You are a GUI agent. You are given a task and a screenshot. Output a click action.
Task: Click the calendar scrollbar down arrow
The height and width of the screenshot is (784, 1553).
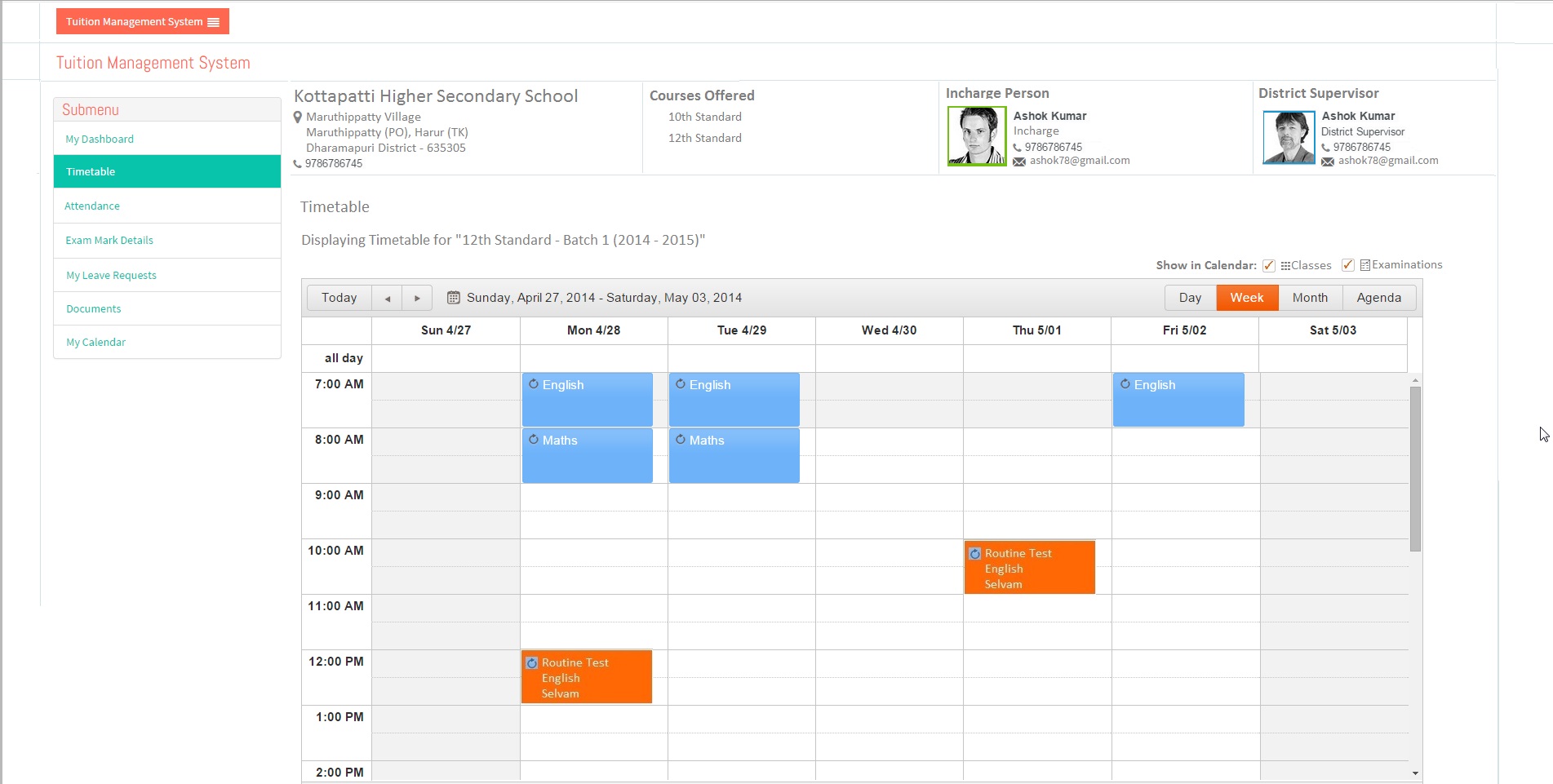(x=1415, y=773)
